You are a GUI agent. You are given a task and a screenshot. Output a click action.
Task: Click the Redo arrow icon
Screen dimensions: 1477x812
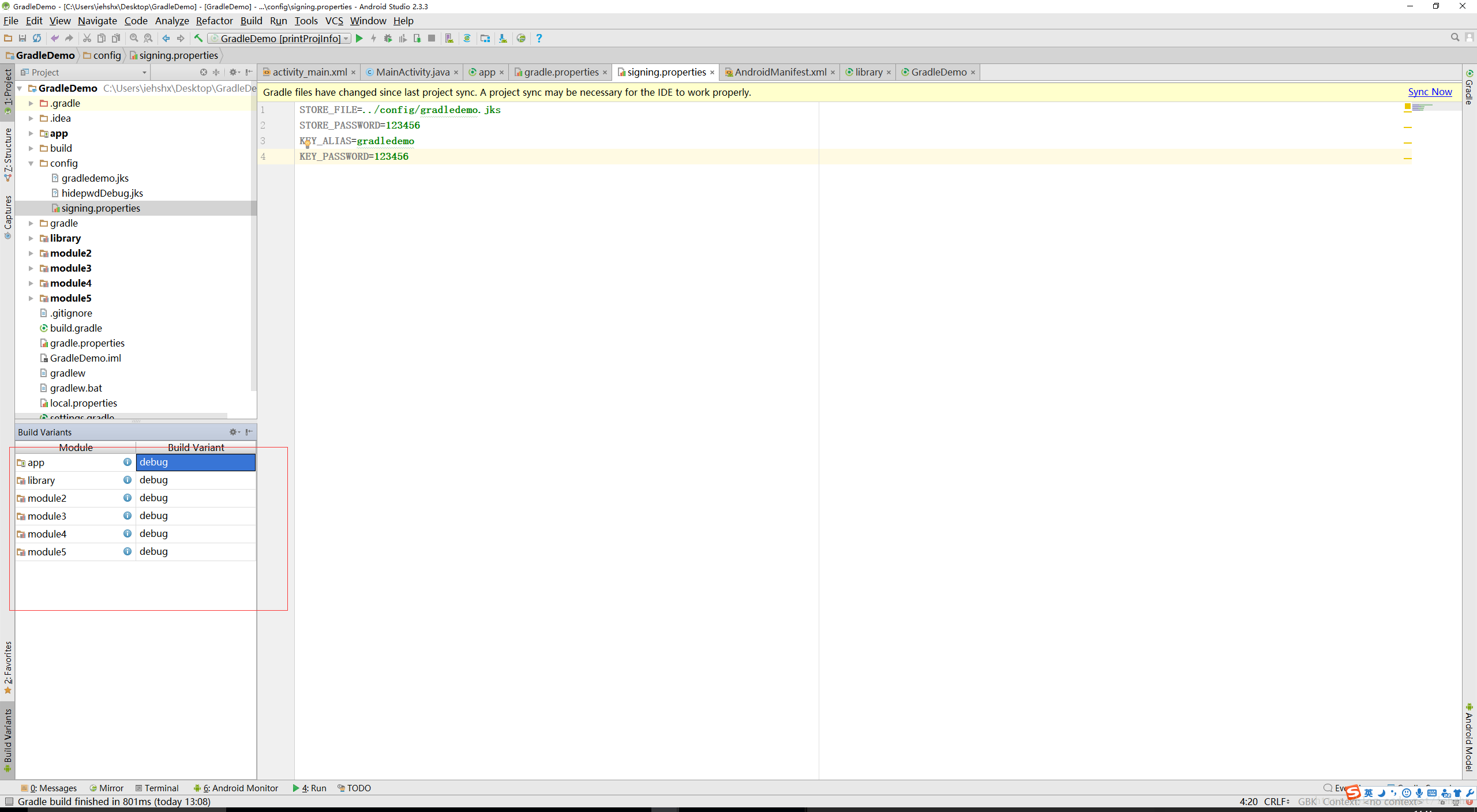69,38
